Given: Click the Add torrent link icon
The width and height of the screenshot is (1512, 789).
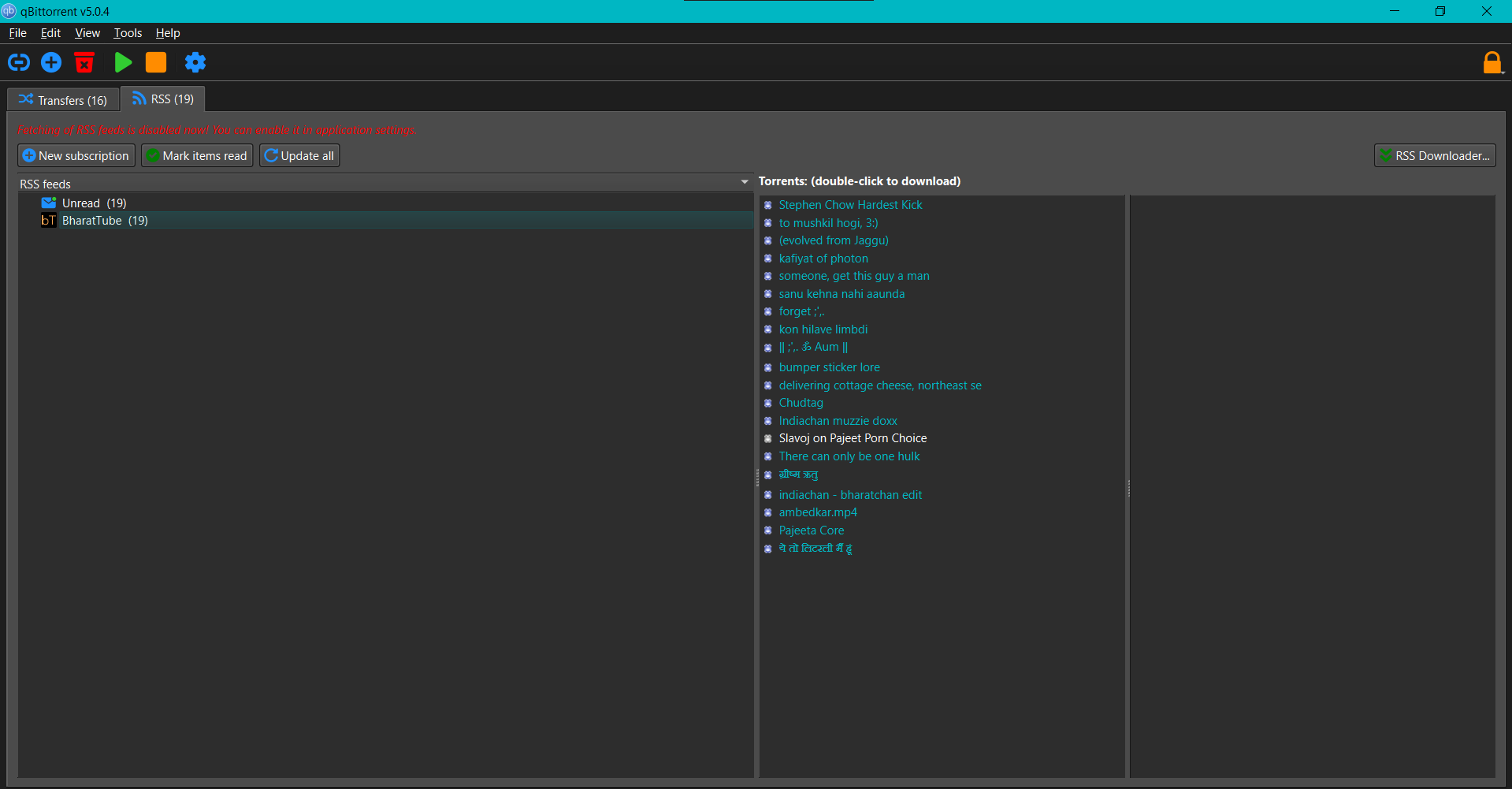Looking at the screenshot, I should click(19, 62).
